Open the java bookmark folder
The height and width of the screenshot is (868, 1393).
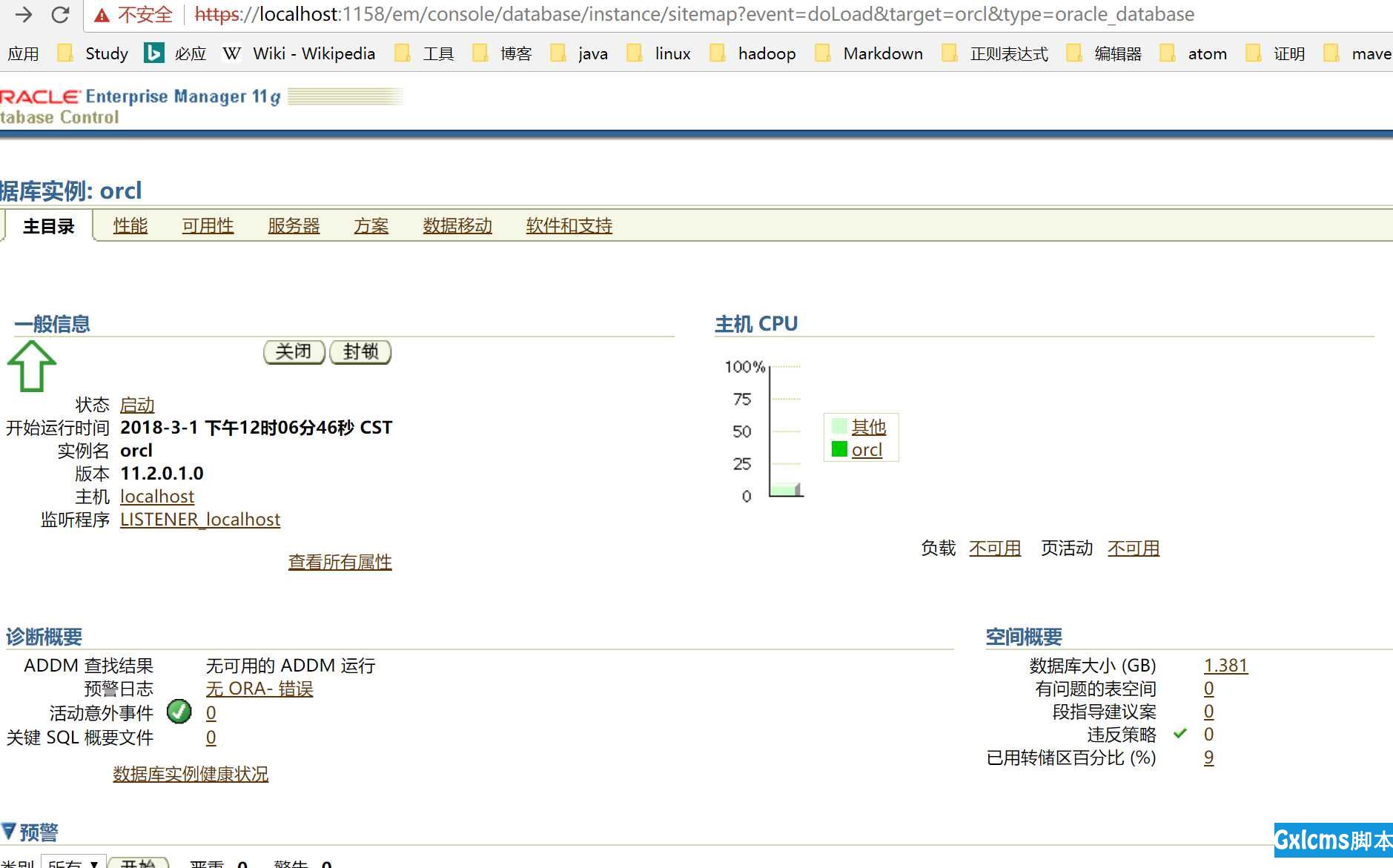579,53
